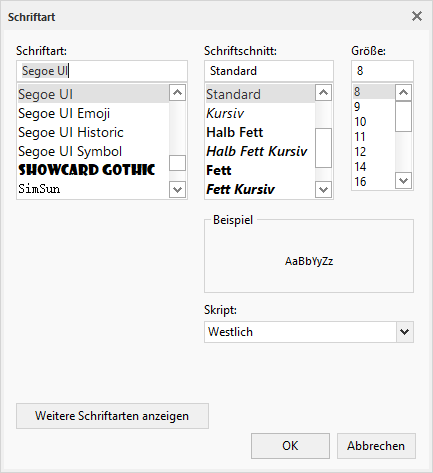Focus the Schriftart text field
The height and width of the screenshot is (473, 433).
pos(102,71)
